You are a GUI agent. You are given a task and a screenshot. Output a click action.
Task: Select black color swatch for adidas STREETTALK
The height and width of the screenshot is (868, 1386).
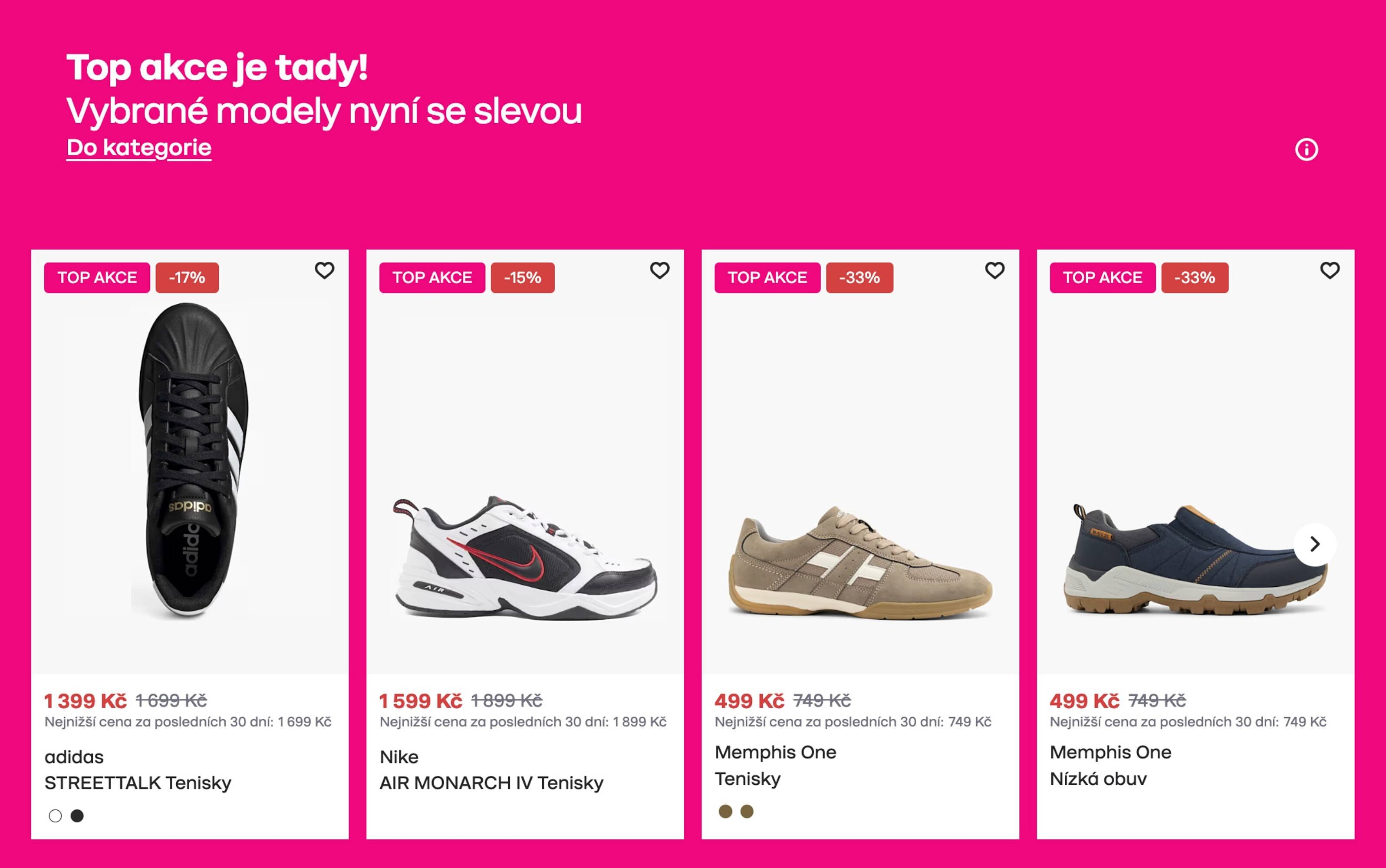tap(77, 816)
